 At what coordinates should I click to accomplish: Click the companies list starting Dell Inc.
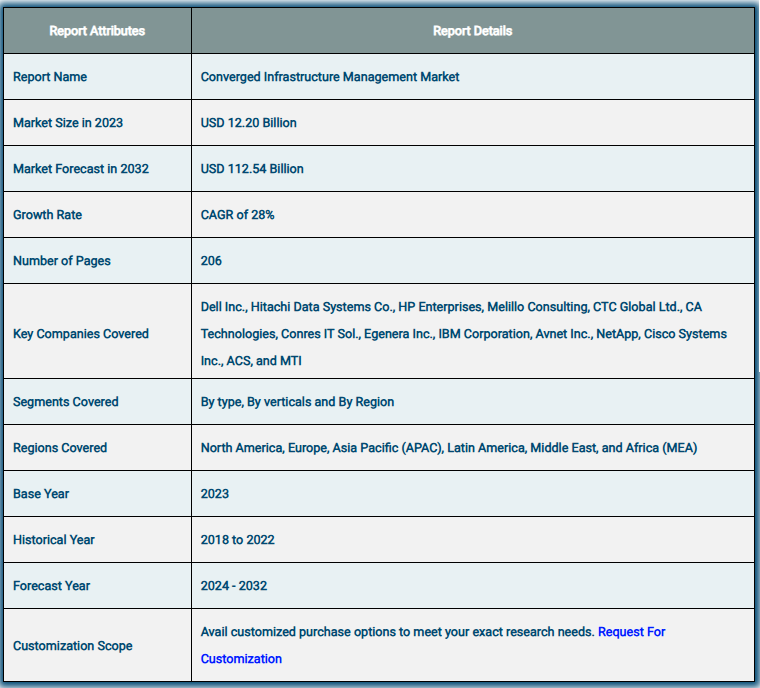464,334
